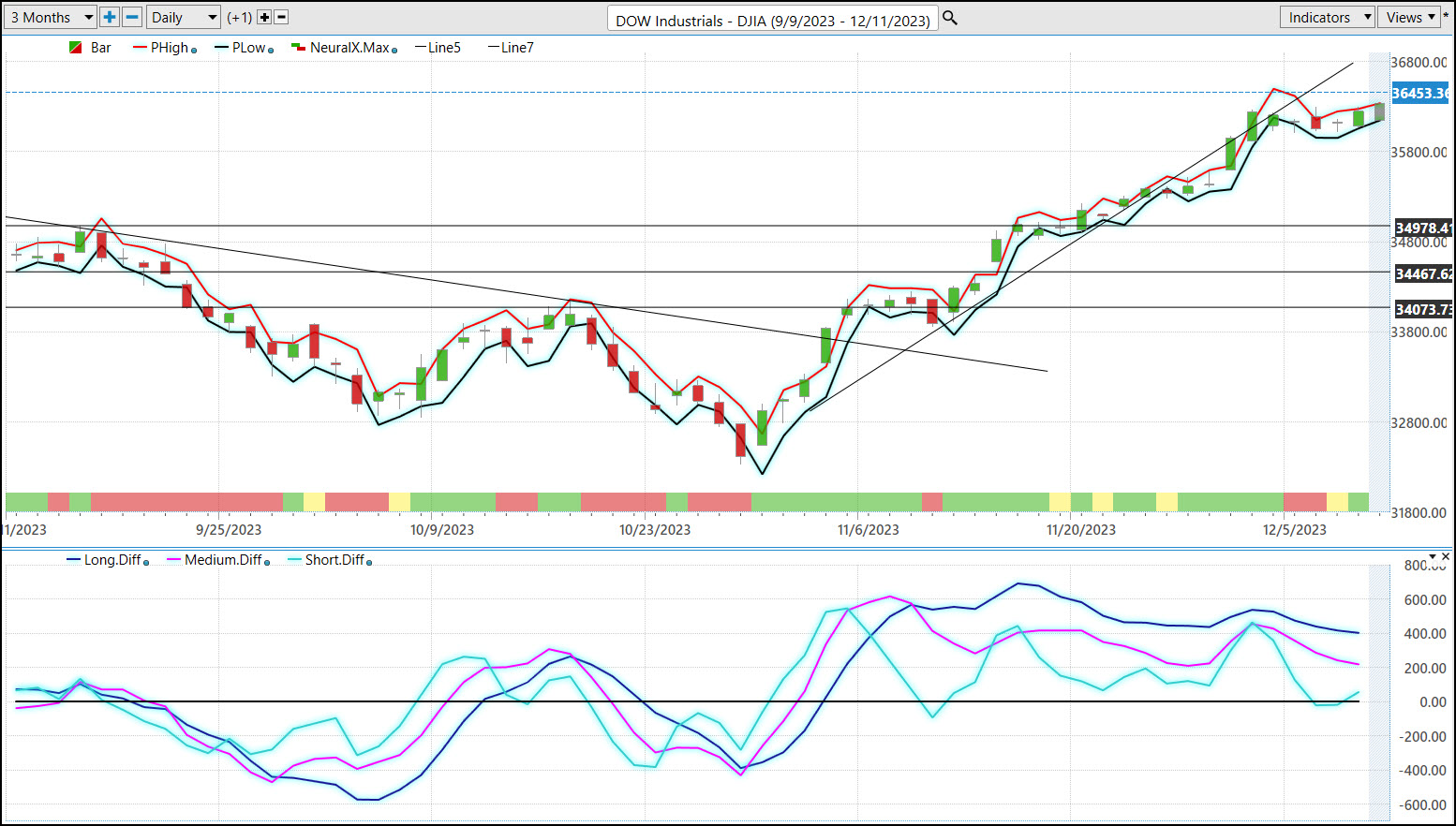Open the lower pane dropdown arrow menu

[x=1433, y=556]
